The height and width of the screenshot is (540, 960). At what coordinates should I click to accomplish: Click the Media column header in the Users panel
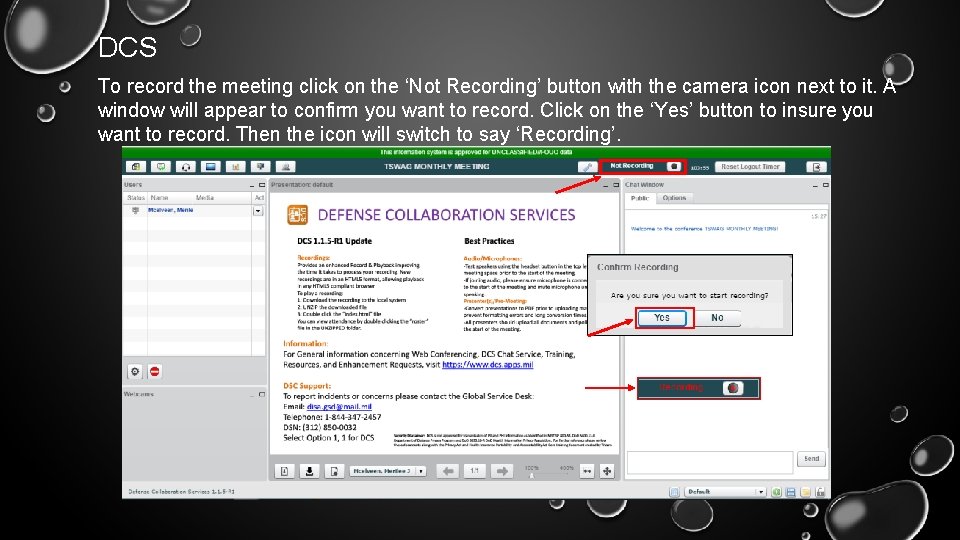(204, 198)
